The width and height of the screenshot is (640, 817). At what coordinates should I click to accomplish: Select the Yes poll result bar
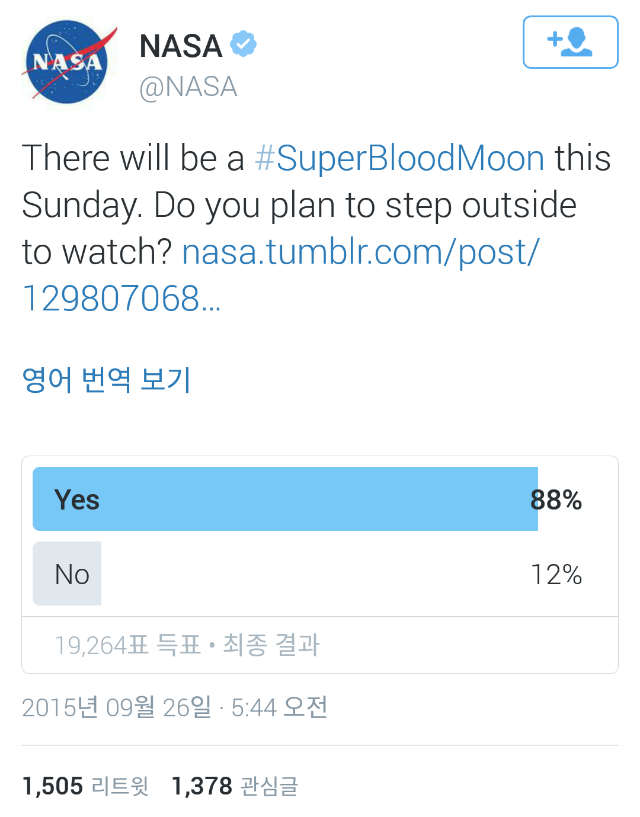pyautogui.click(x=285, y=499)
